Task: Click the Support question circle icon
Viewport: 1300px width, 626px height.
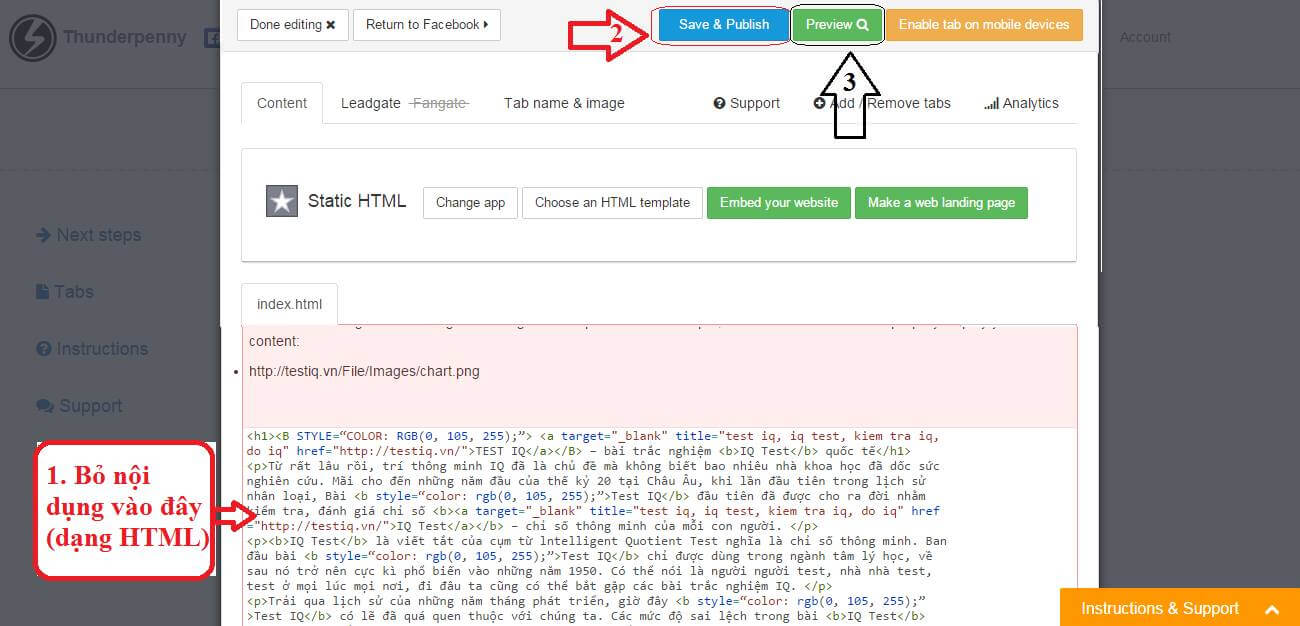Action: (719, 103)
